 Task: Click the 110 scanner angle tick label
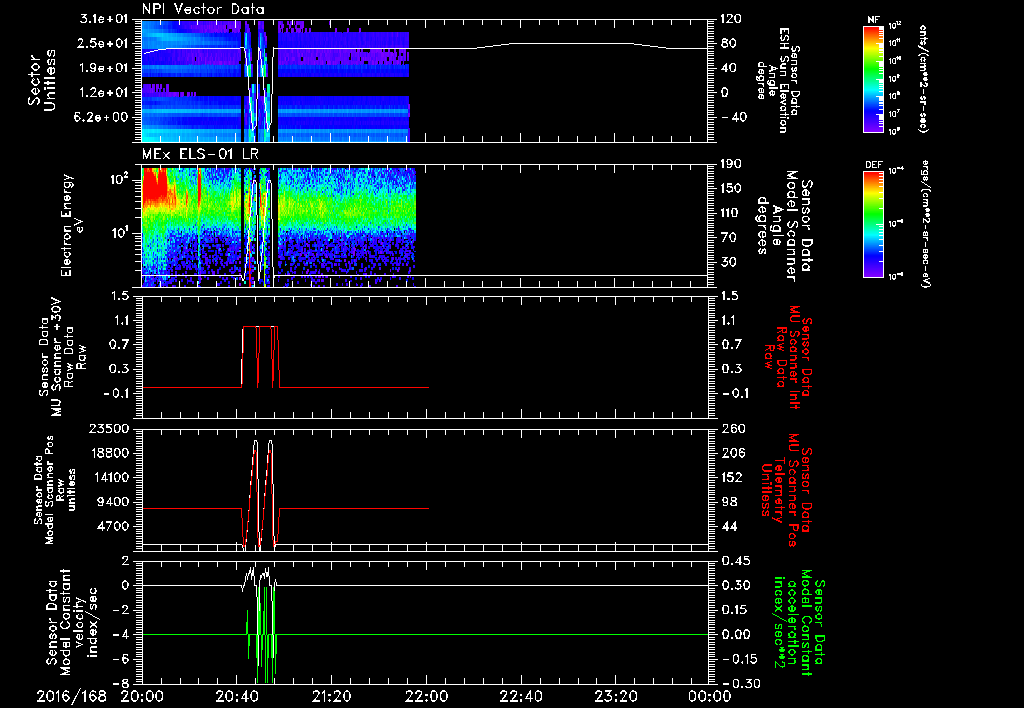[731, 213]
